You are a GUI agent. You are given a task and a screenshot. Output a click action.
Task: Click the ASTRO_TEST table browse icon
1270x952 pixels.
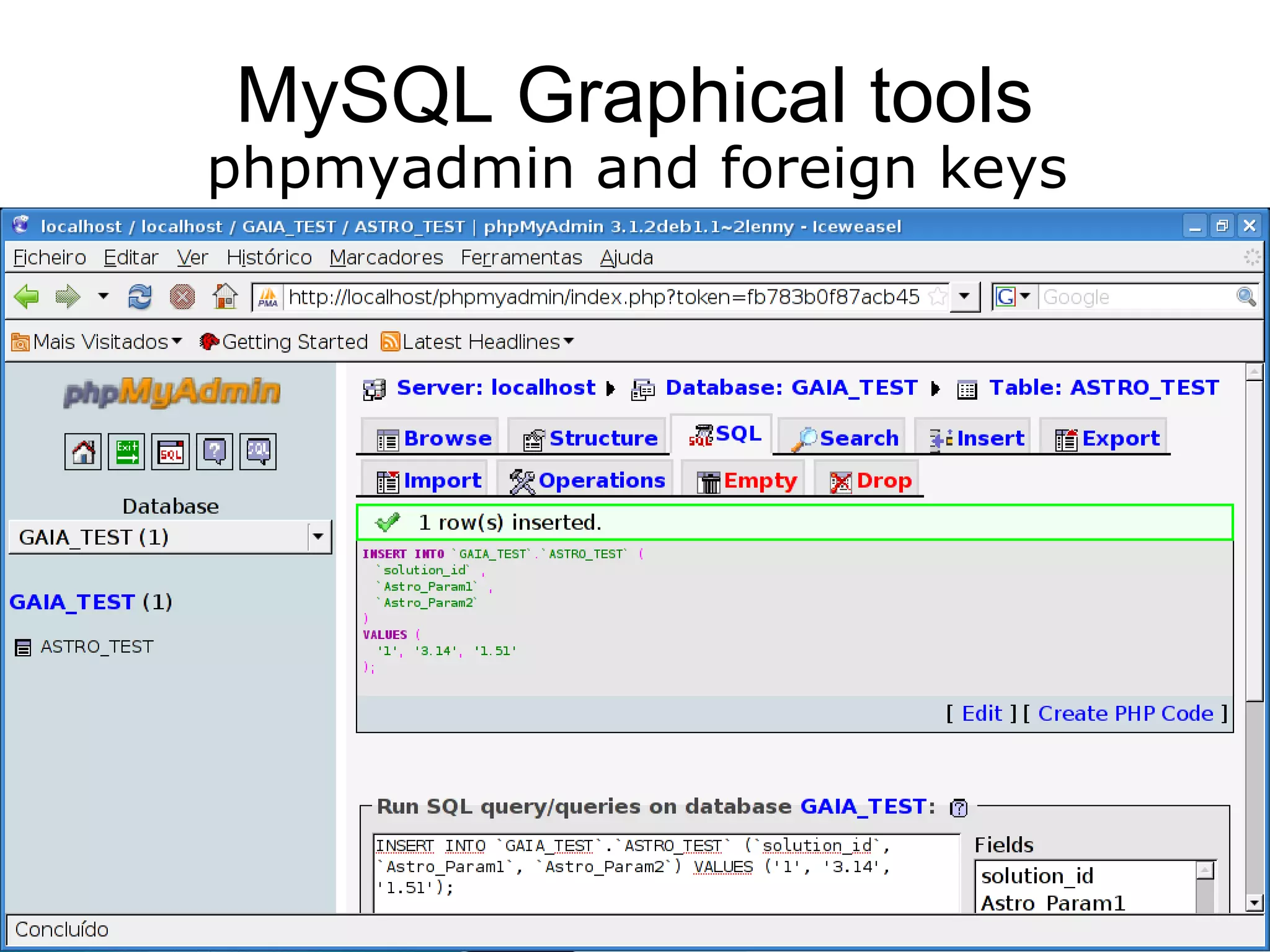tap(23, 648)
